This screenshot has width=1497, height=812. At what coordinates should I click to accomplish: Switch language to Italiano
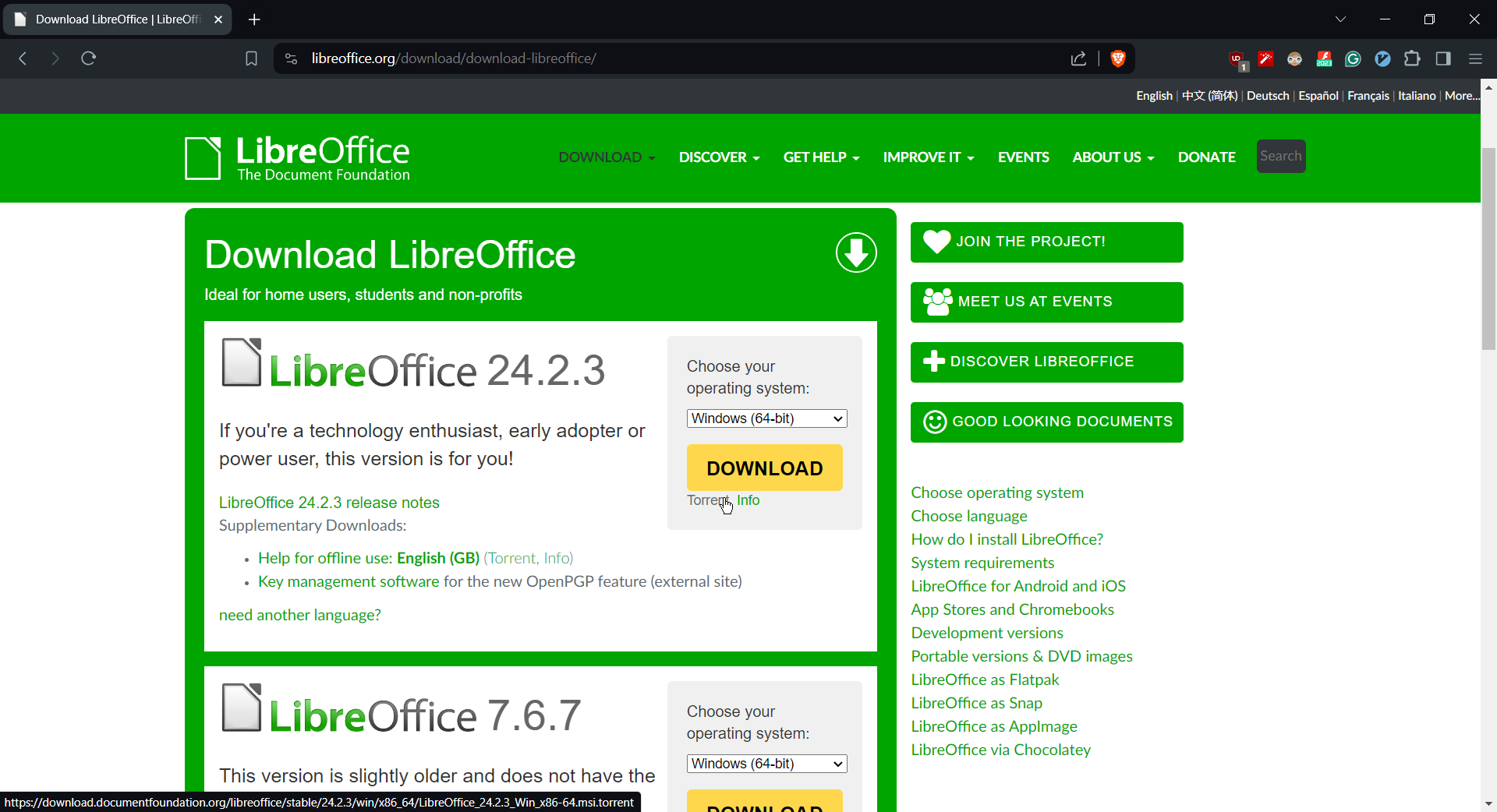coord(1417,96)
